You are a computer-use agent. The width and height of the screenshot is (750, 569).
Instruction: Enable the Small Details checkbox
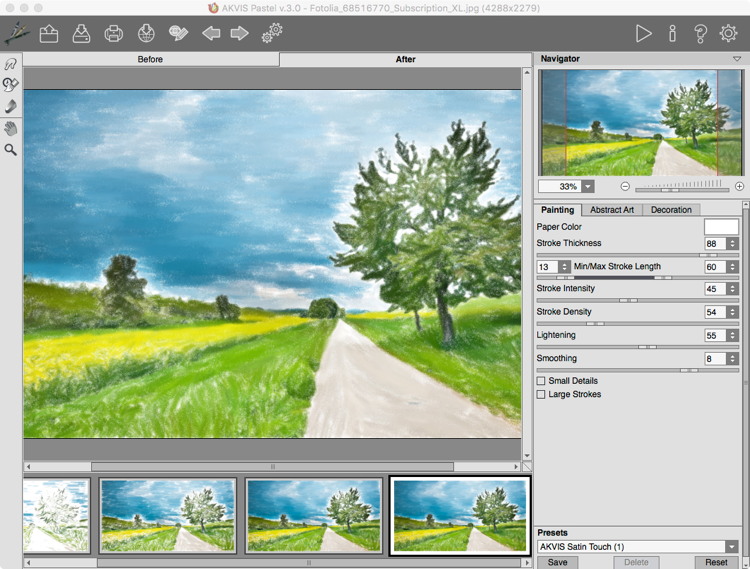541,381
